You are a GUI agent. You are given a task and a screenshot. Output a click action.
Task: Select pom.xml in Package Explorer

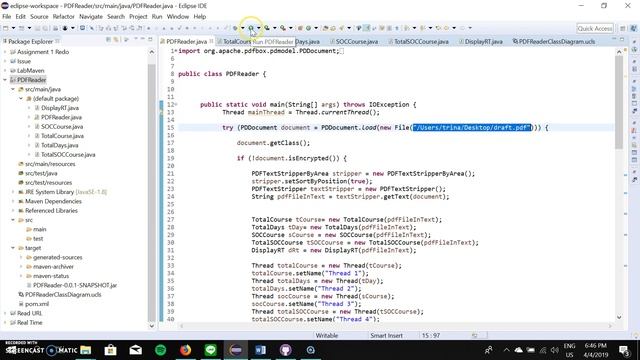pos(37,304)
